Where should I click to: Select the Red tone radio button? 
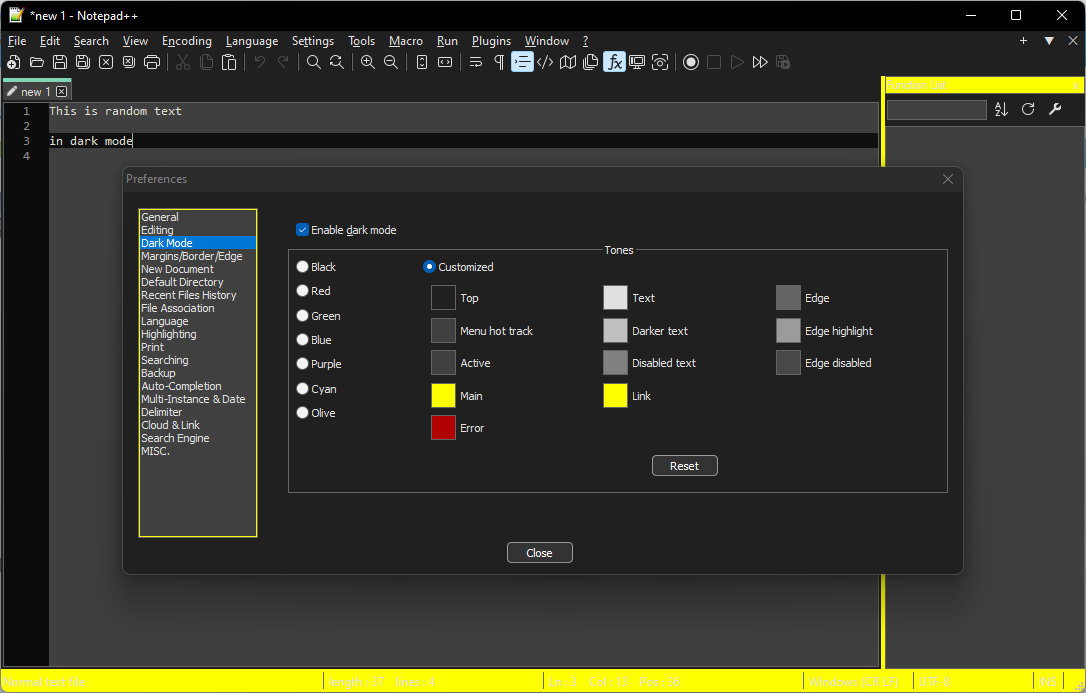coord(303,291)
